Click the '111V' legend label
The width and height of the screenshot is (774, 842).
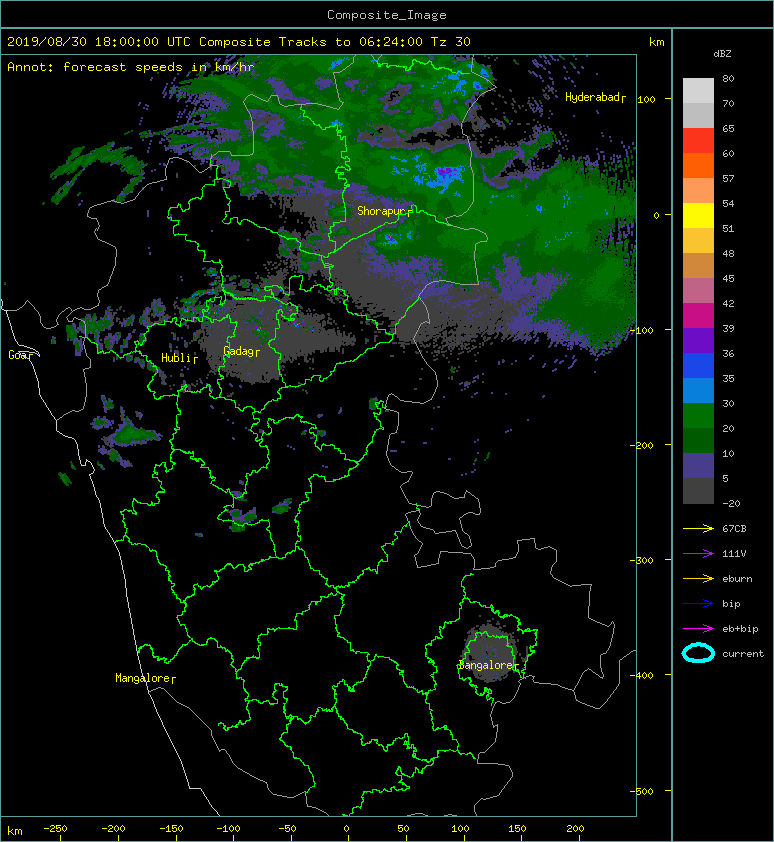[734, 554]
